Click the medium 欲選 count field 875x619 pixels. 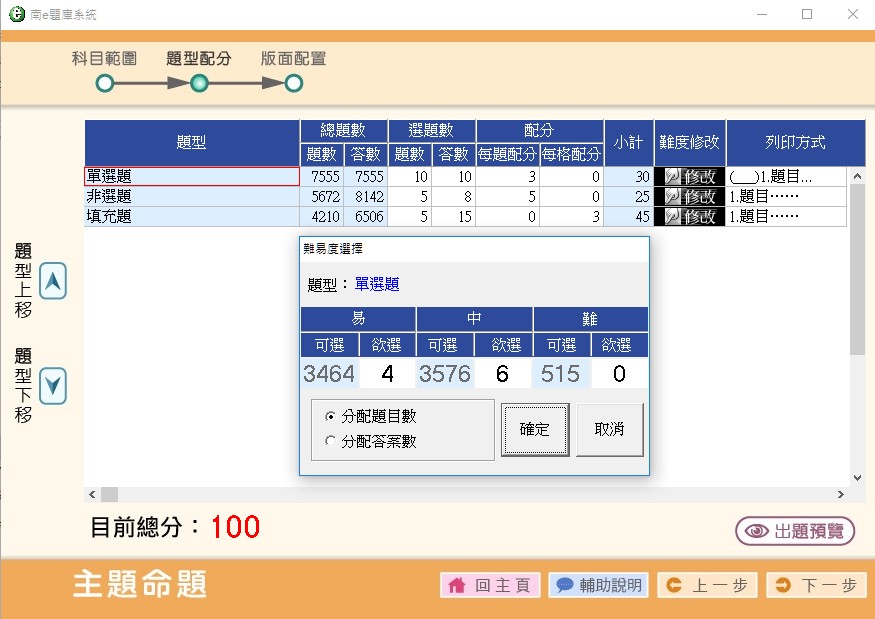coord(502,374)
